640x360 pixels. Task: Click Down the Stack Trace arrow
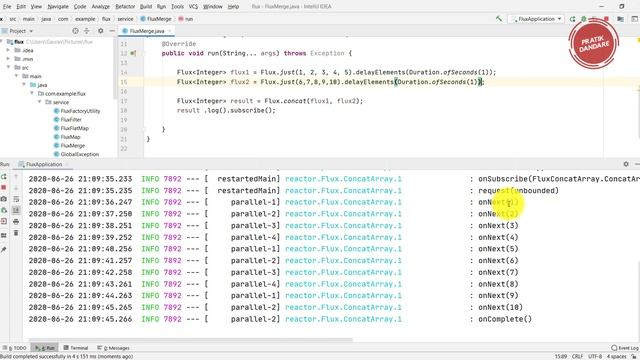[16, 188]
